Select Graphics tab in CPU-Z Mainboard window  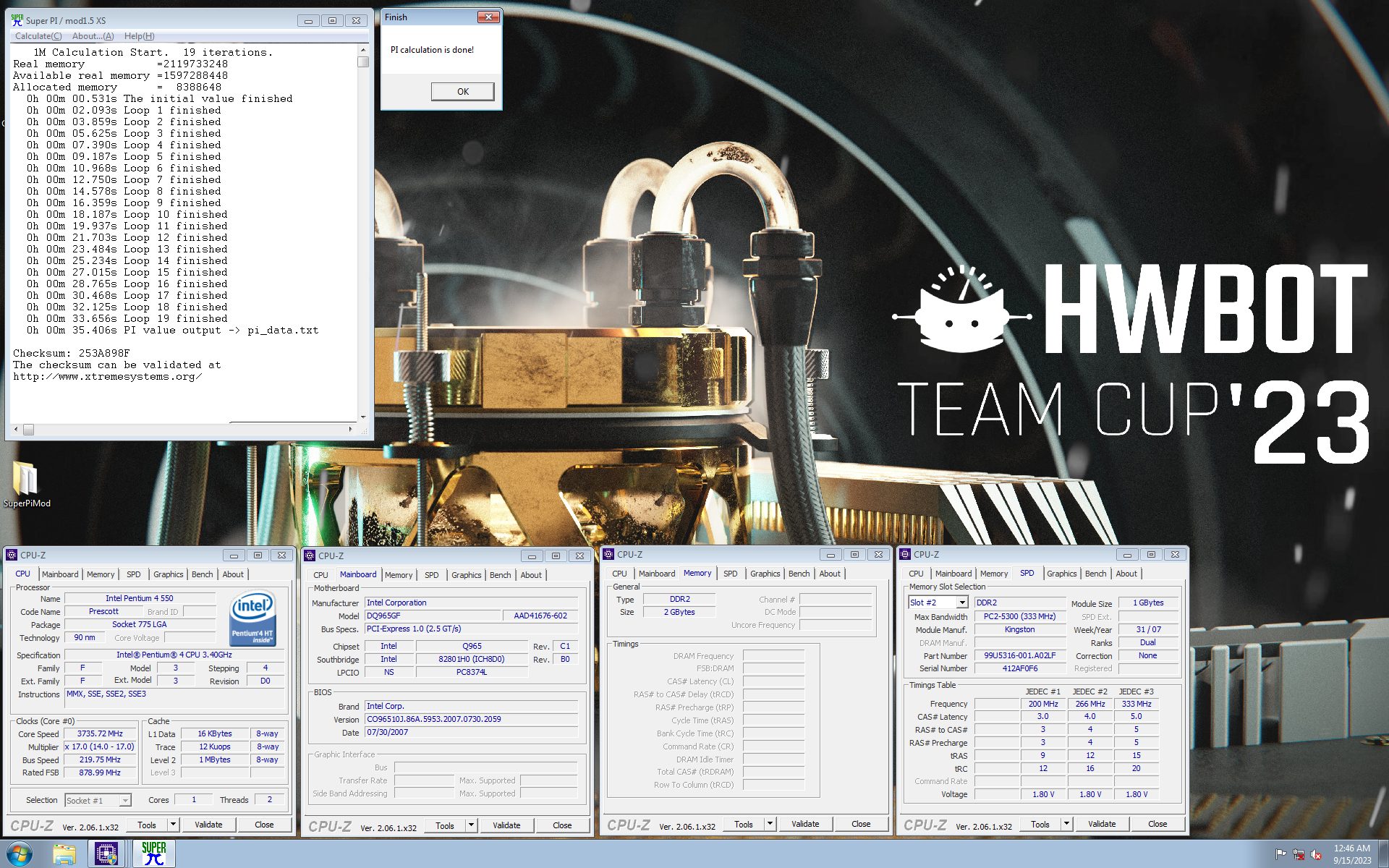click(x=467, y=575)
